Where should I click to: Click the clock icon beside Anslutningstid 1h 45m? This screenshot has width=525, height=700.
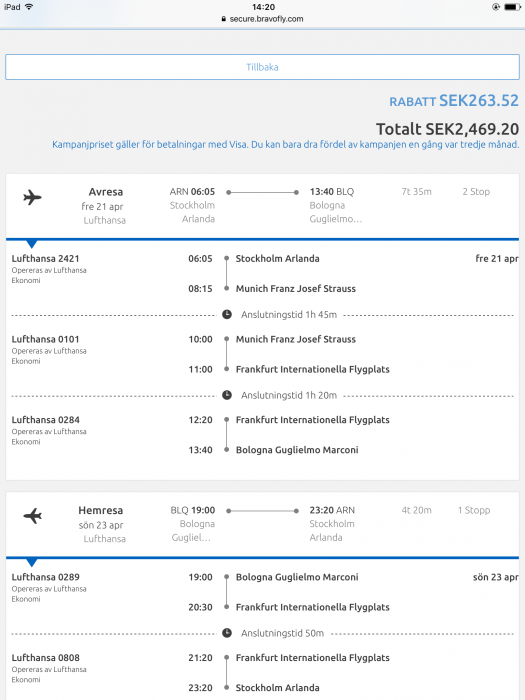pos(227,315)
